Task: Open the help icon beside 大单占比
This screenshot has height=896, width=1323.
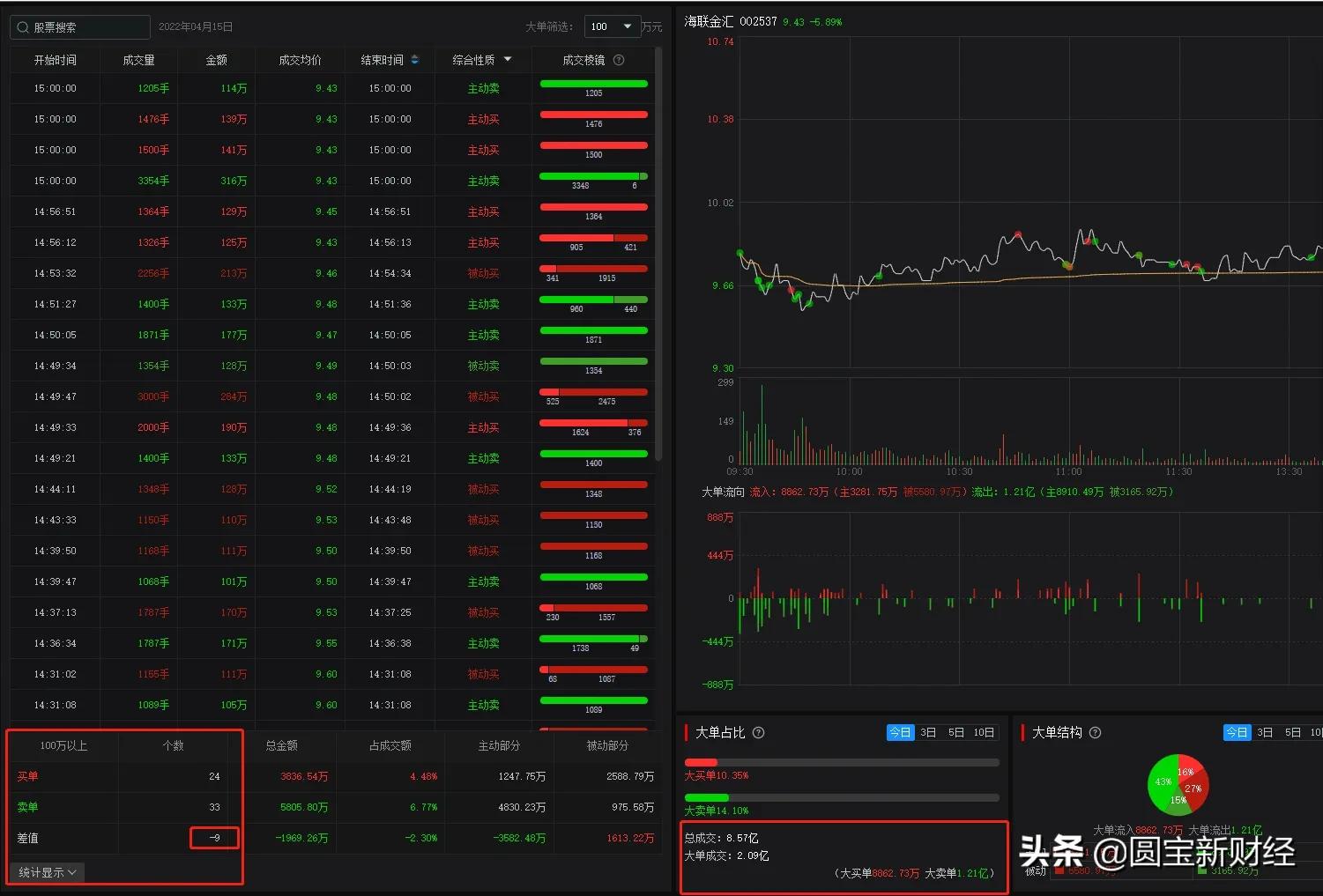Action: coord(758,733)
